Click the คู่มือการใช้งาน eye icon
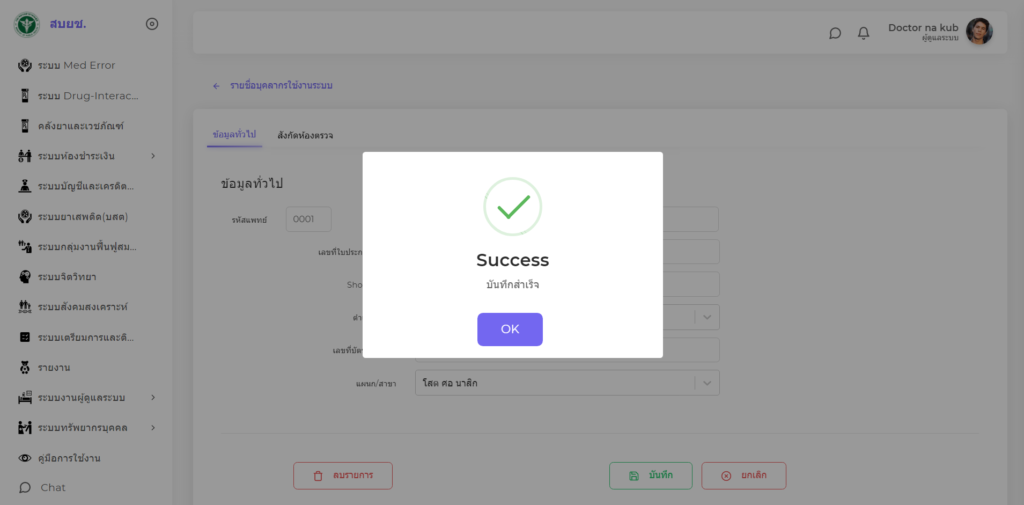 25,458
